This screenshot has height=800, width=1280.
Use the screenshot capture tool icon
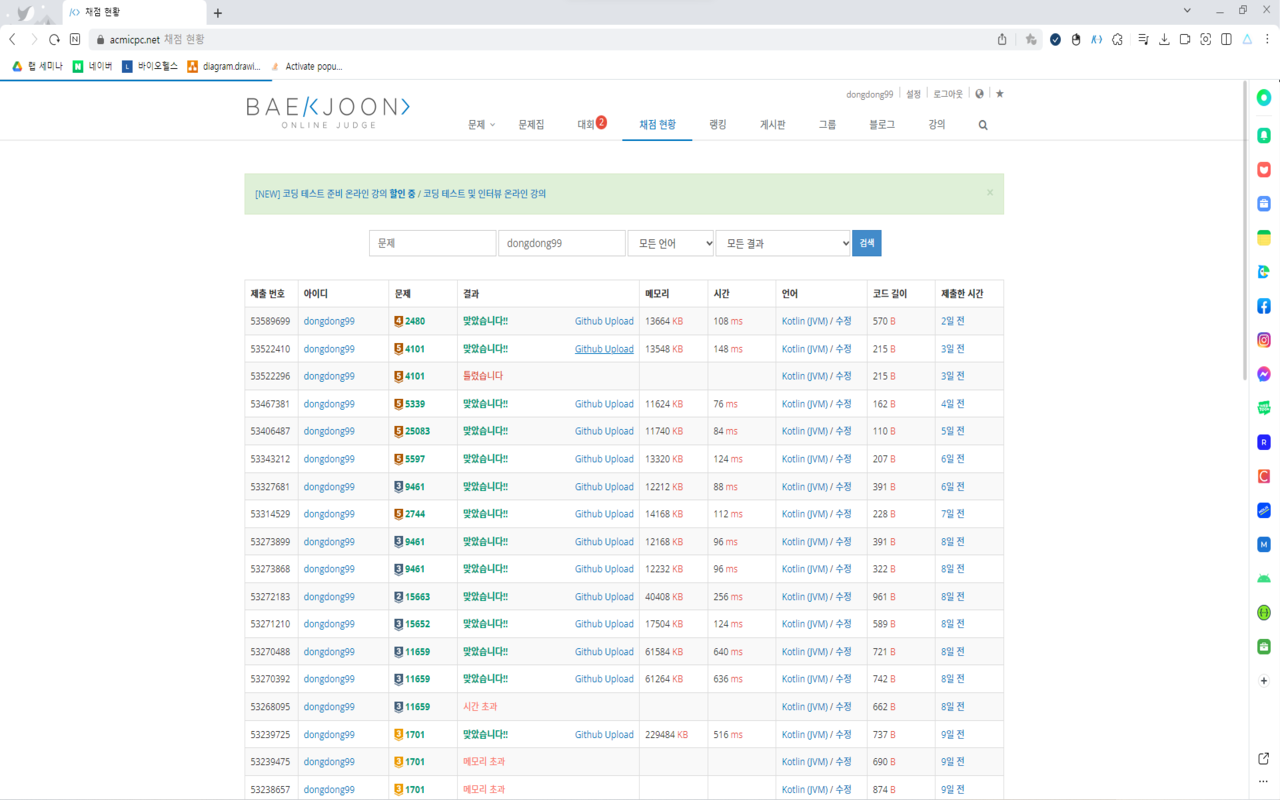[1204, 38]
